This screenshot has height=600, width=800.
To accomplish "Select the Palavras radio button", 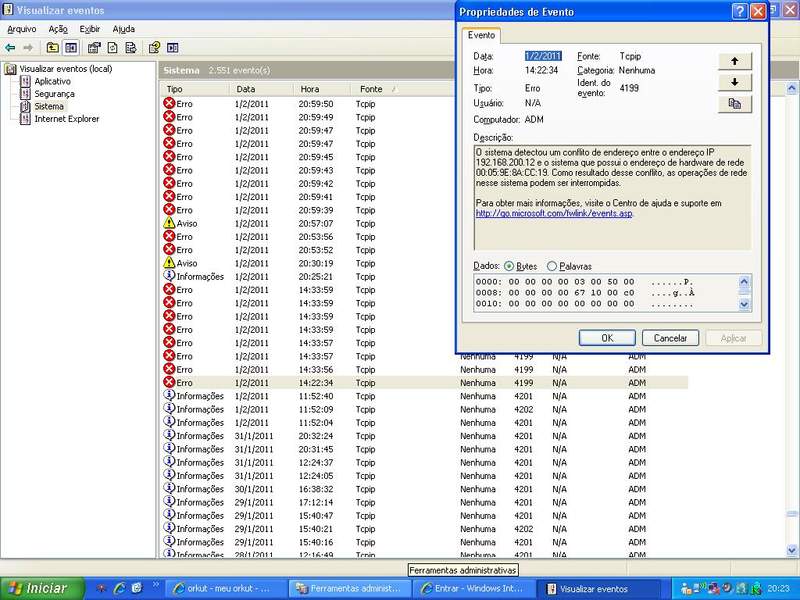I will 552,266.
